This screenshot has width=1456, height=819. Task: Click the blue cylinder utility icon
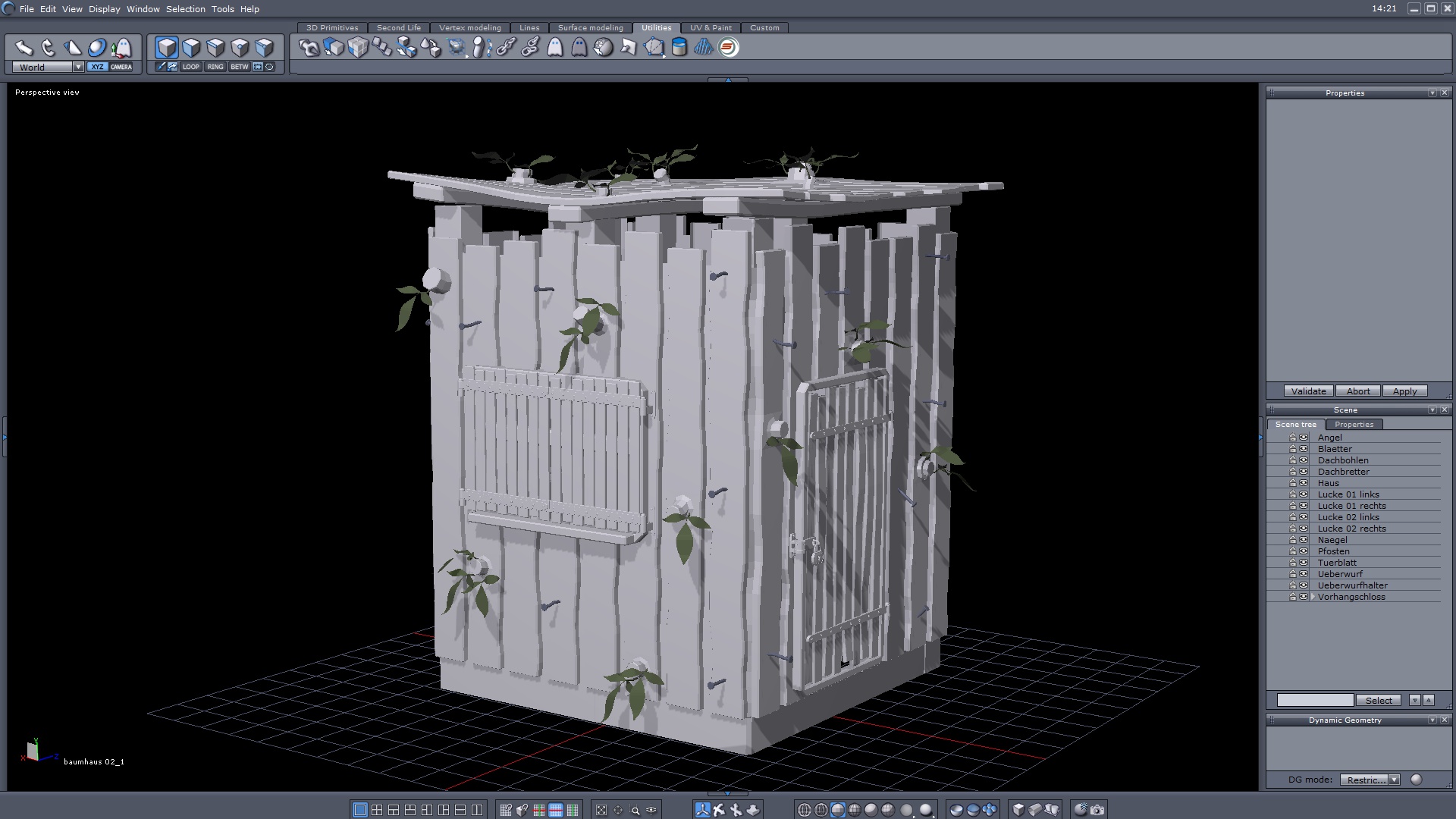click(679, 48)
